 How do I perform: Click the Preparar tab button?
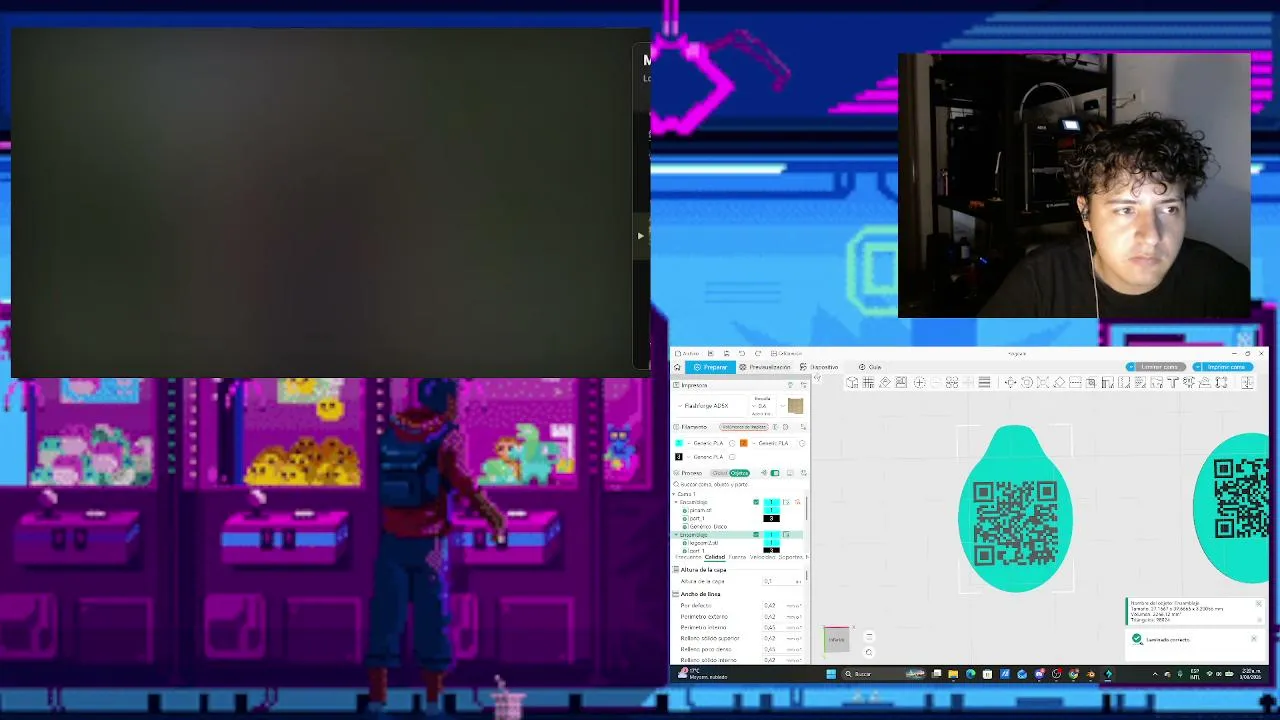(x=711, y=367)
